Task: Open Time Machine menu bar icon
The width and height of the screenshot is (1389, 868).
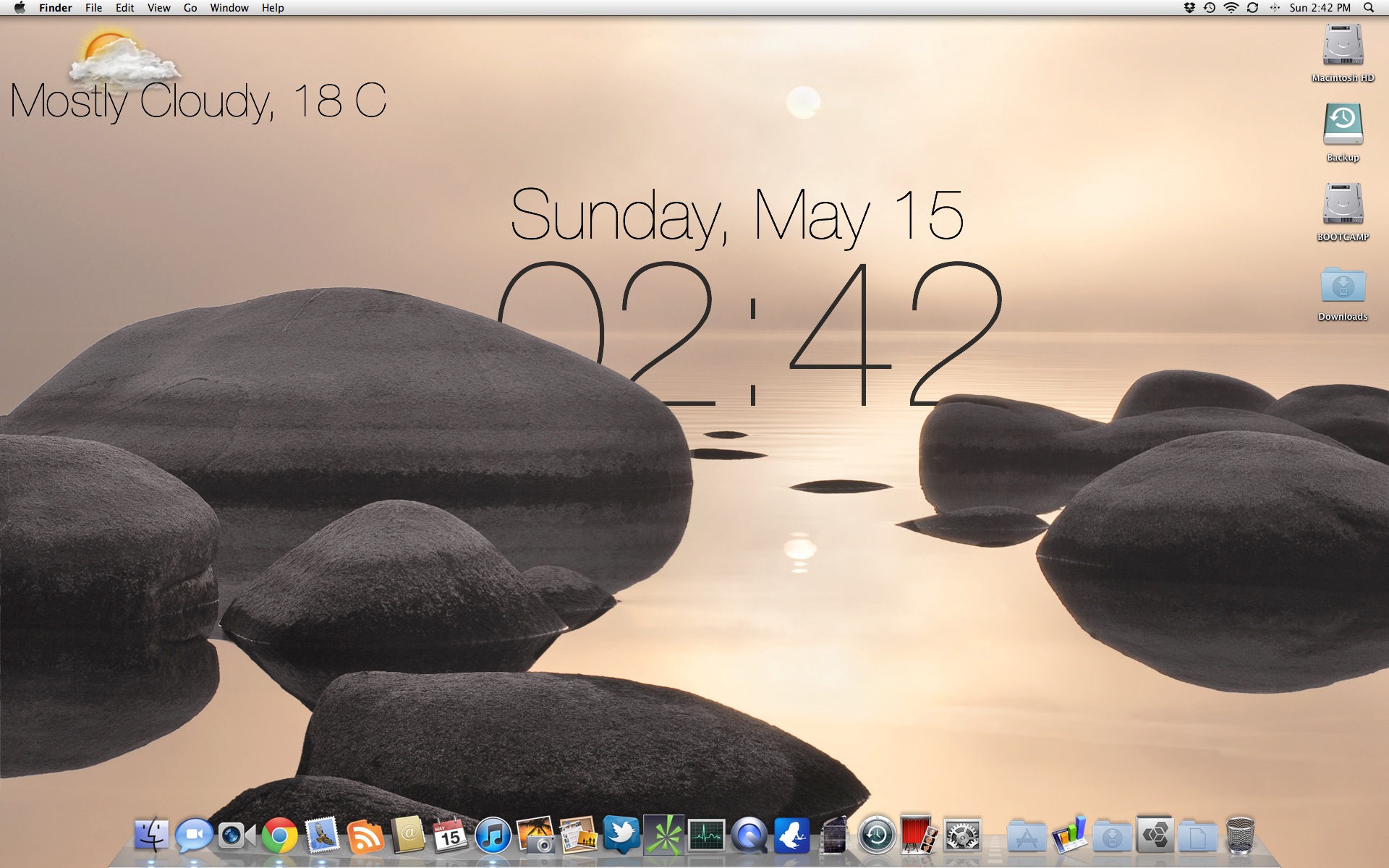Action: [1210, 8]
